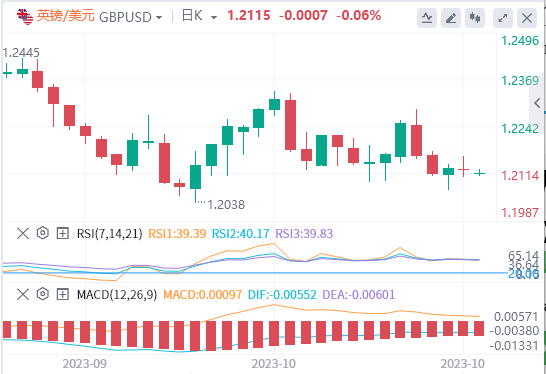546x374 pixels.
Task: Close the chart with top-right X
Action: point(527,17)
